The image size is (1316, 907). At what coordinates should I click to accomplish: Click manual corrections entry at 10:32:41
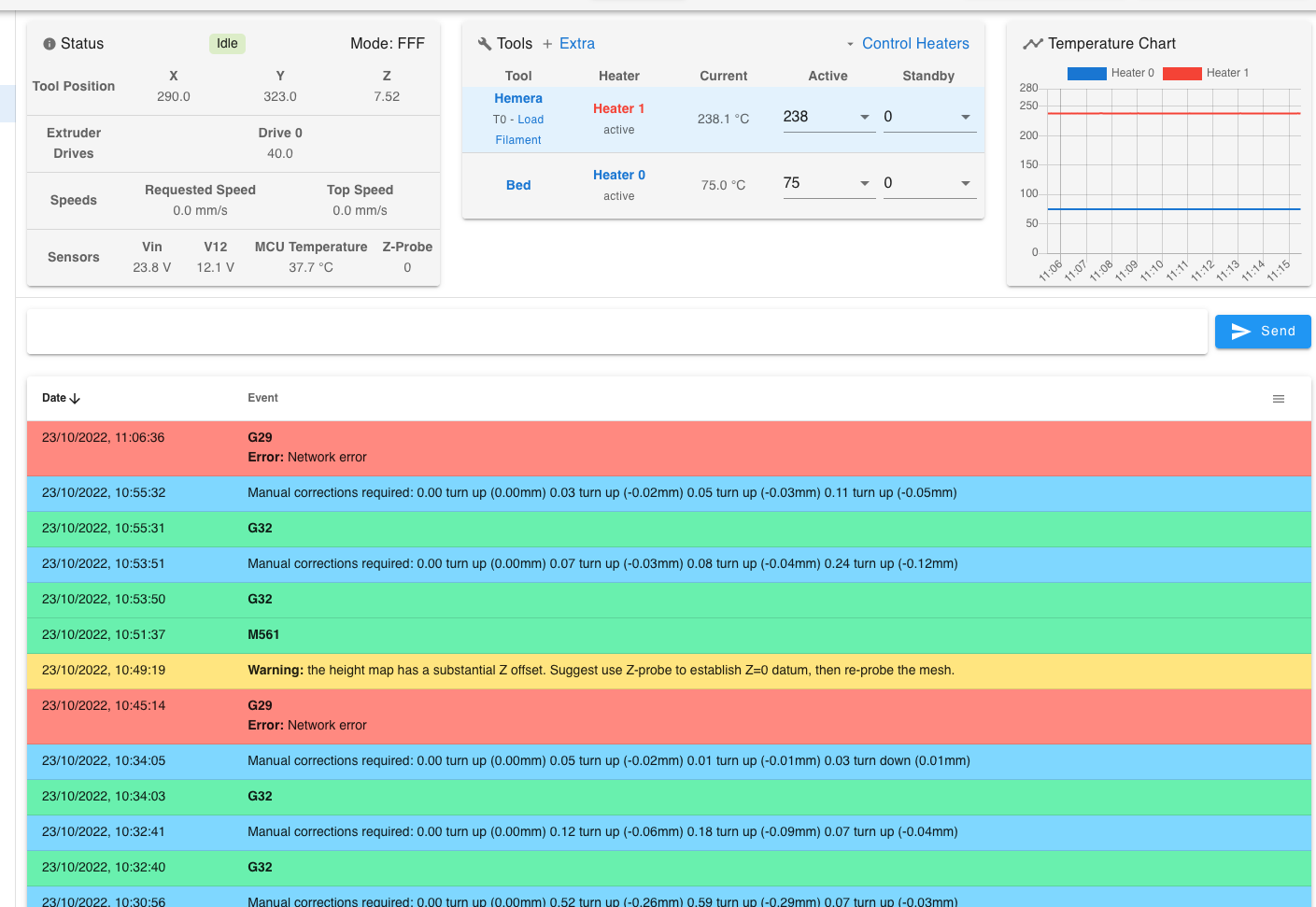669,832
